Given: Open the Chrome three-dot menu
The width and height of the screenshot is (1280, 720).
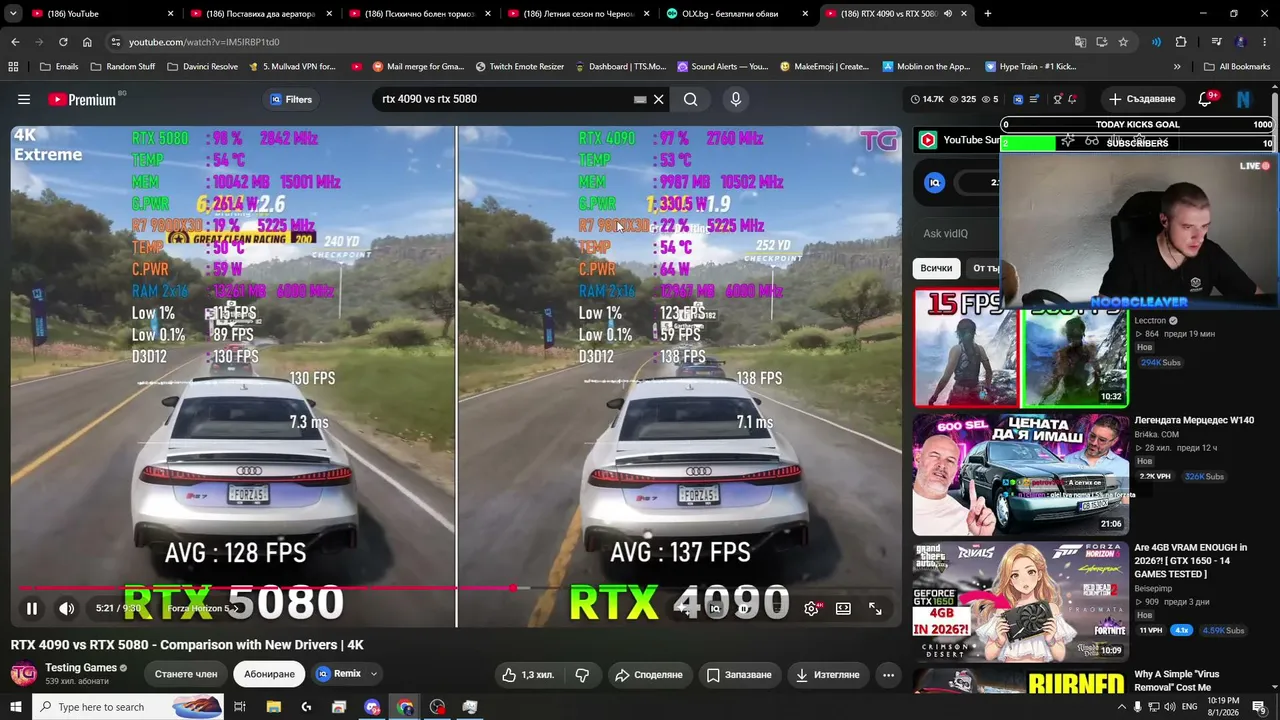Looking at the screenshot, I should click(x=1263, y=42).
